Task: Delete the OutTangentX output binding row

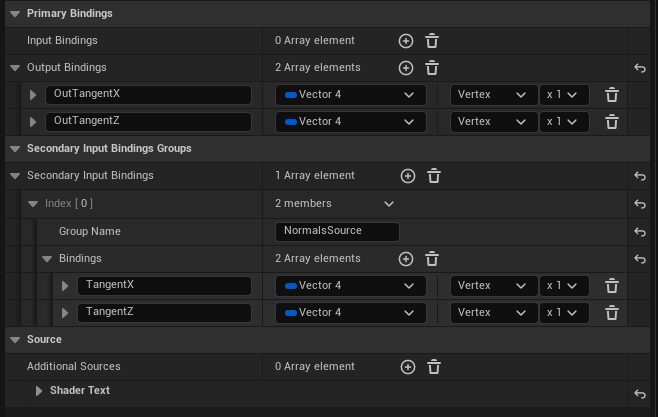Action: (612, 95)
